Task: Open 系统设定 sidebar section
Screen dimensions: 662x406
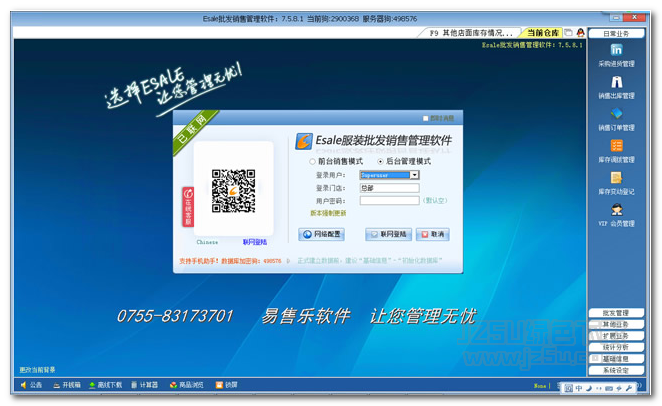Action: point(616,370)
